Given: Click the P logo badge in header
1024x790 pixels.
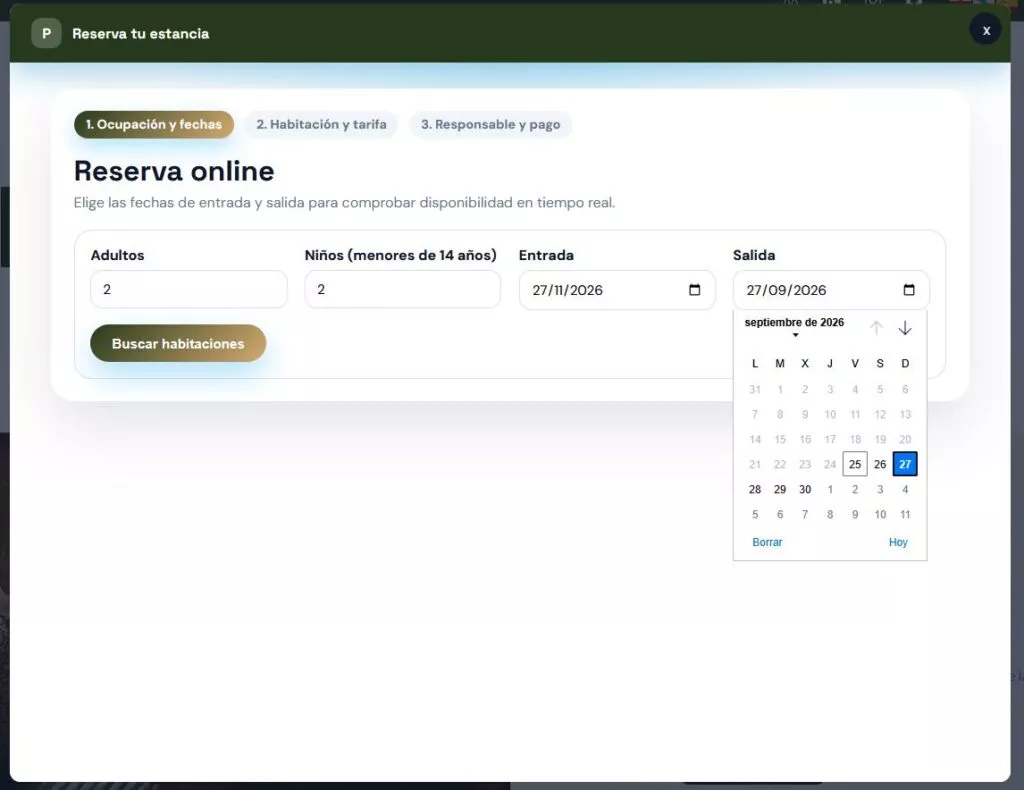Looking at the screenshot, I should [x=46, y=33].
